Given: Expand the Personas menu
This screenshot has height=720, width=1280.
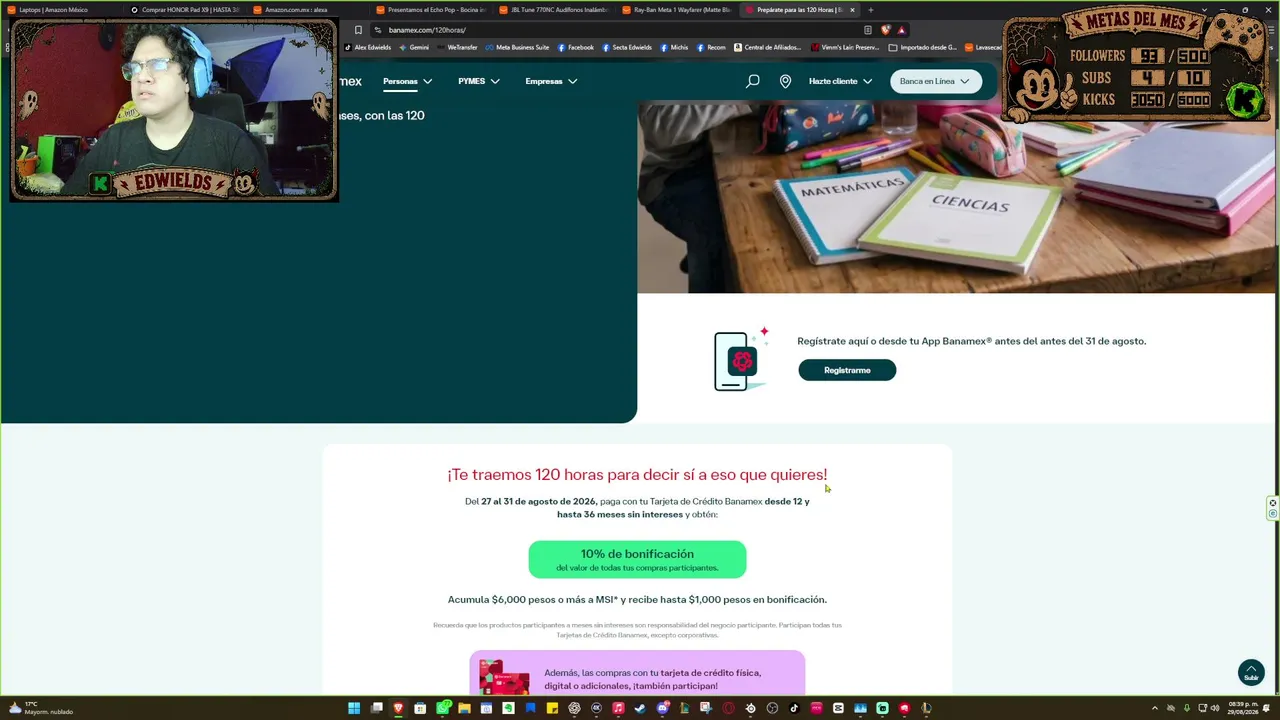Looking at the screenshot, I should pos(408,81).
